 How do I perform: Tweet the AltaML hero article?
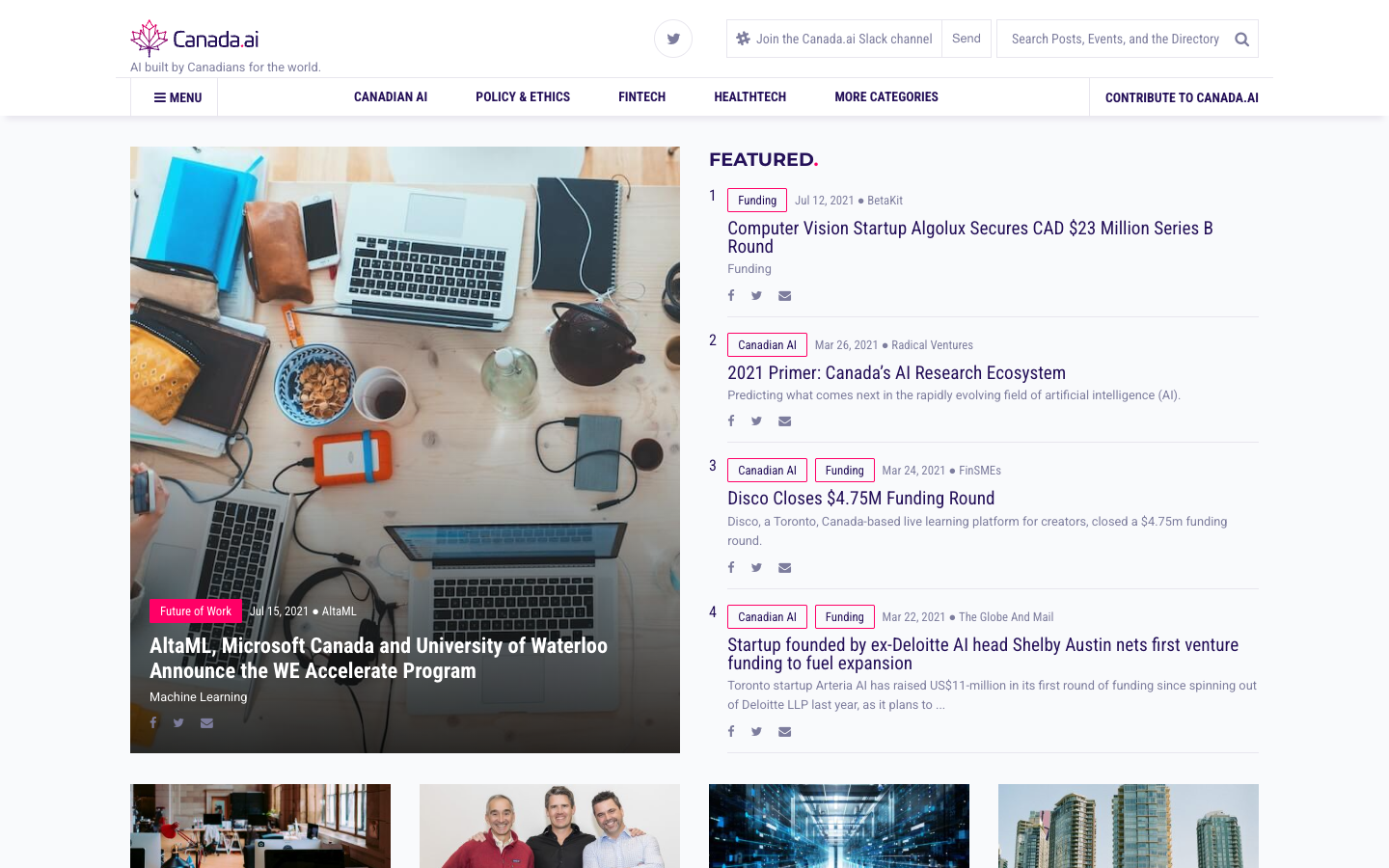[x=178, y=722]
